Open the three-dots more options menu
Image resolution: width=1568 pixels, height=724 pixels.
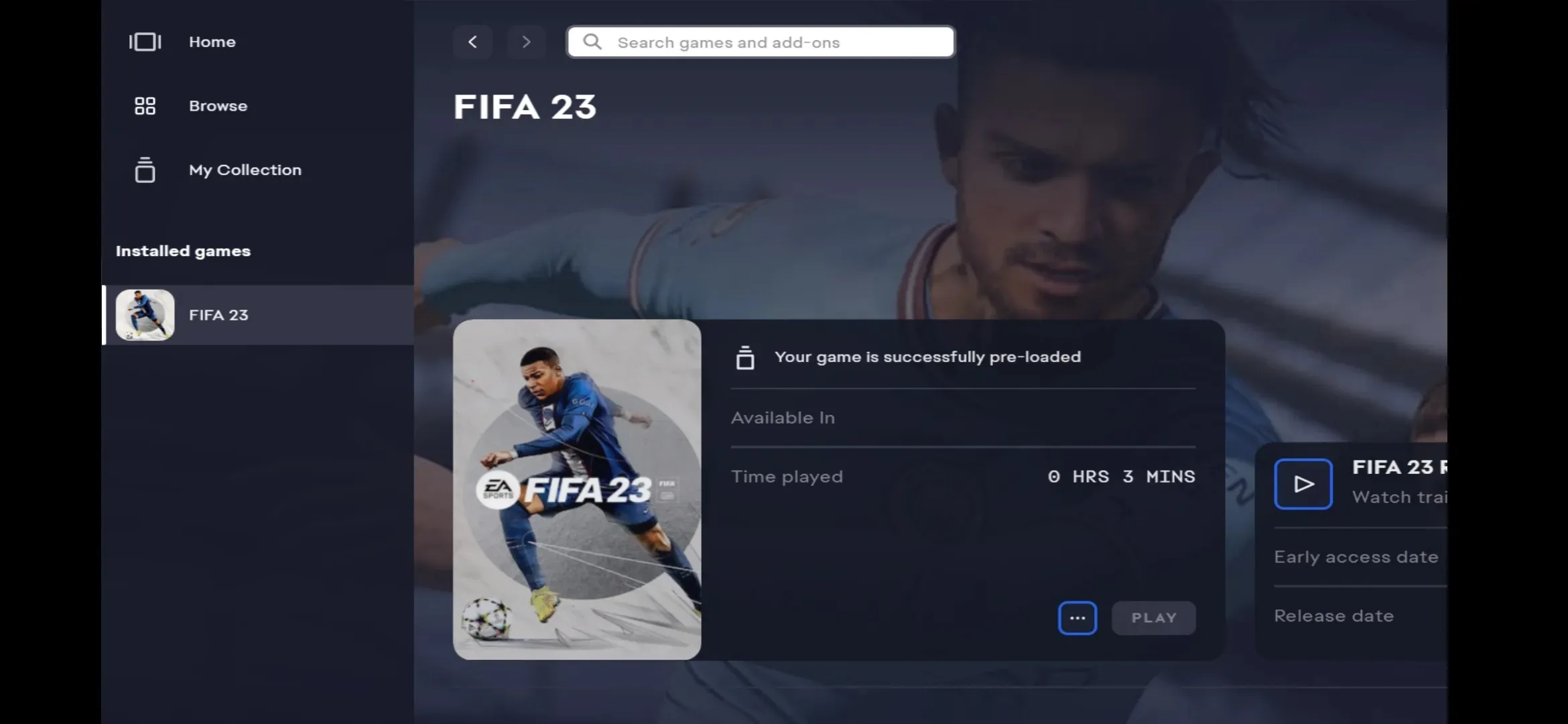pos(1077,618)
